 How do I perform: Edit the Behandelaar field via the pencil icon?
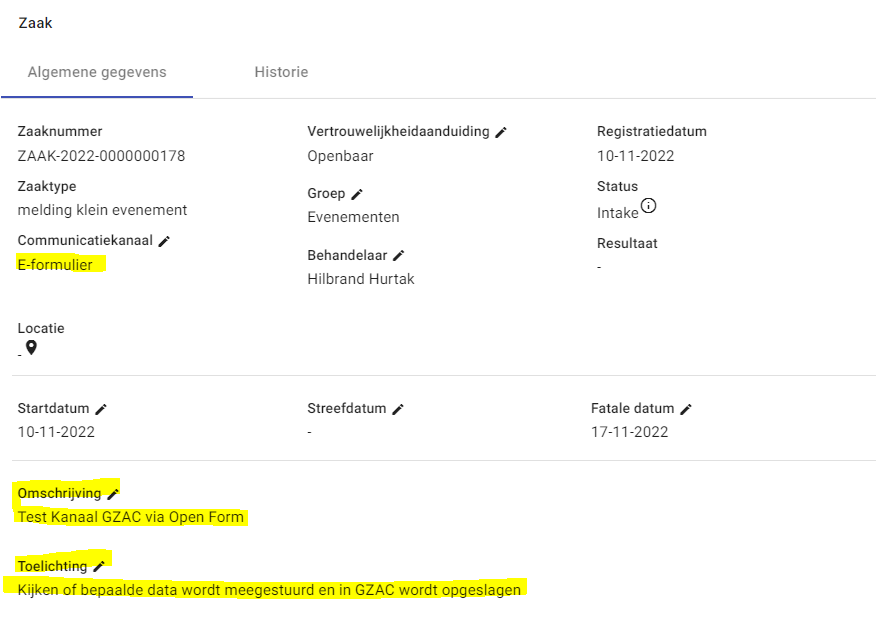coord(398,254)
